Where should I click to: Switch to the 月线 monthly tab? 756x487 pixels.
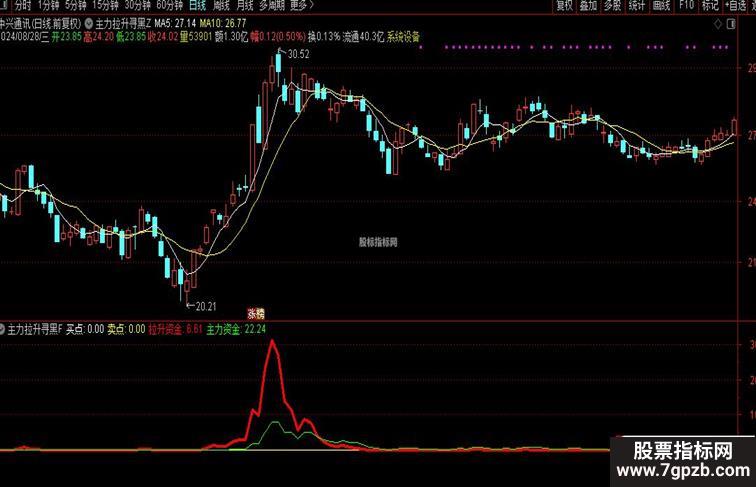[x=245, y=6]
